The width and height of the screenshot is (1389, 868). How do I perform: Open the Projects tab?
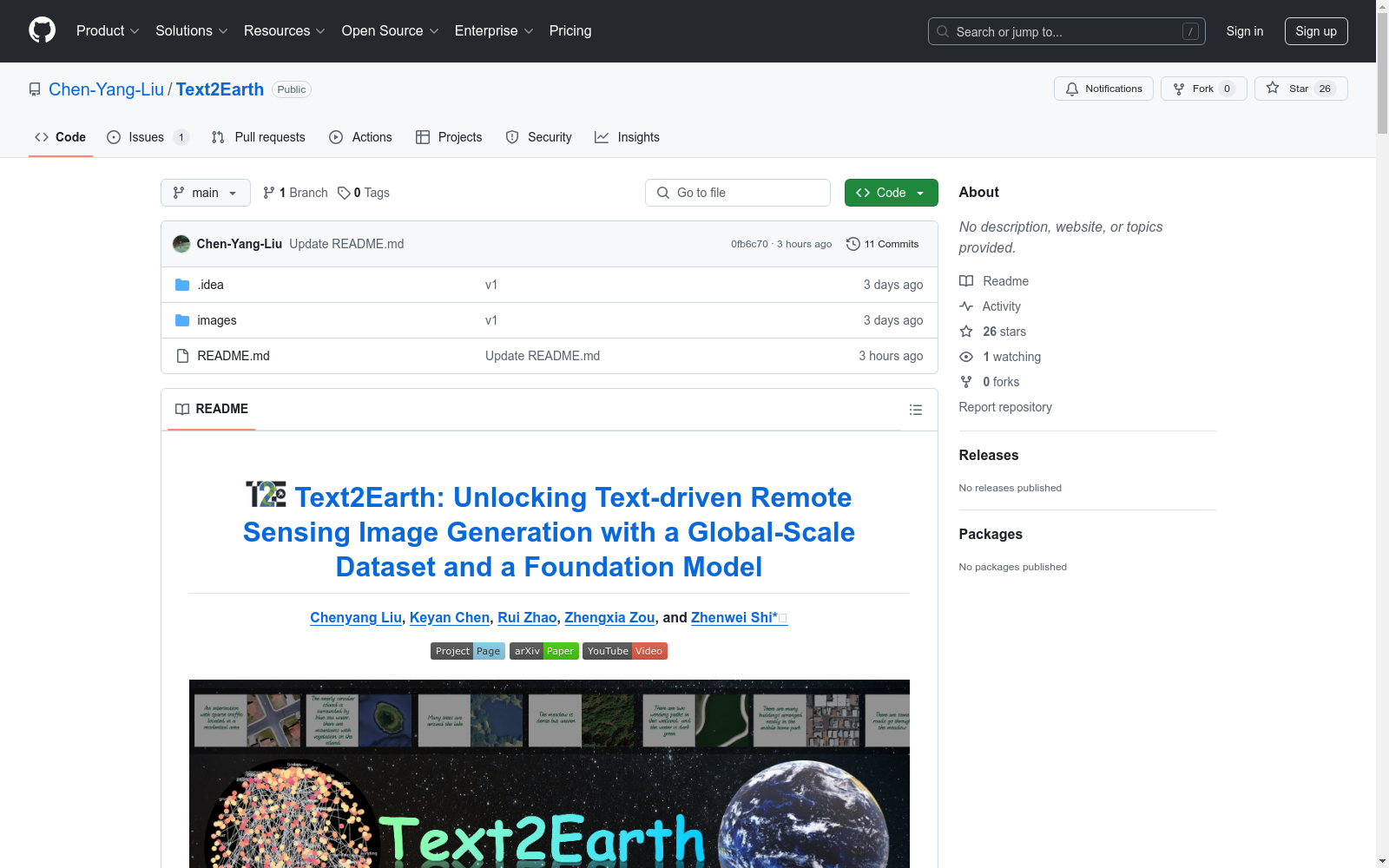click(449, 137)
